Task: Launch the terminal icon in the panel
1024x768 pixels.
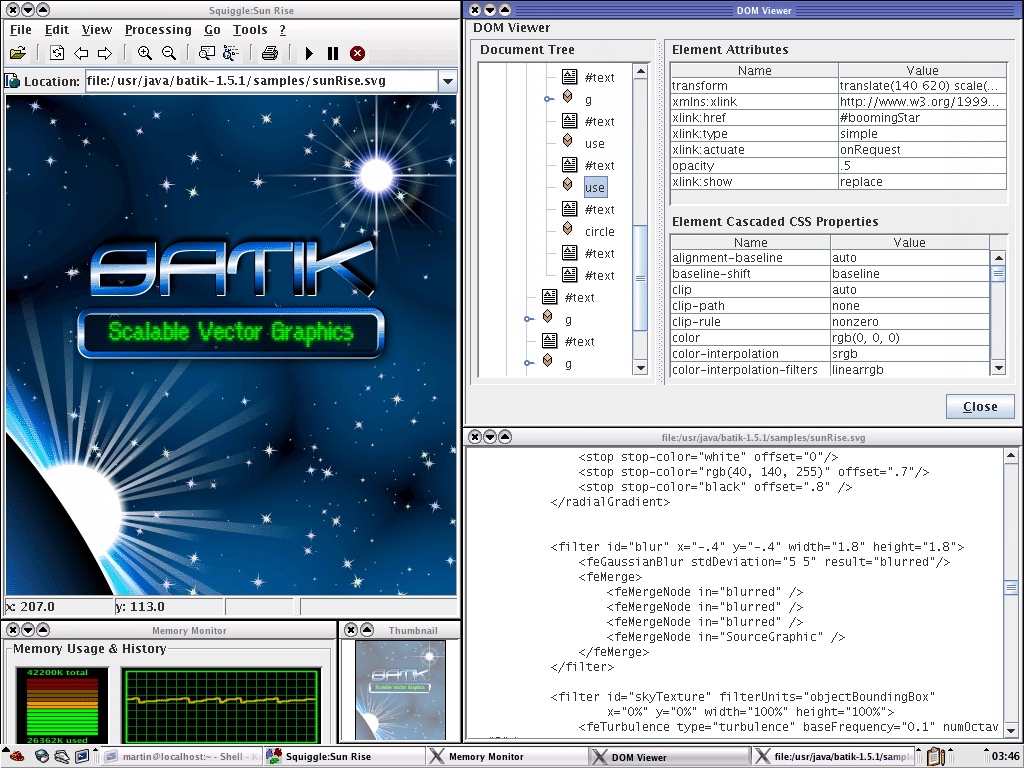Action: click(x=82, y=756)
